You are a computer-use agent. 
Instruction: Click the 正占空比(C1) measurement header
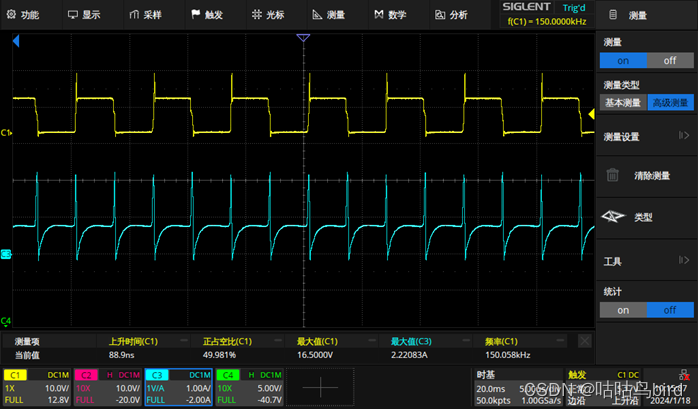[227, 341]
